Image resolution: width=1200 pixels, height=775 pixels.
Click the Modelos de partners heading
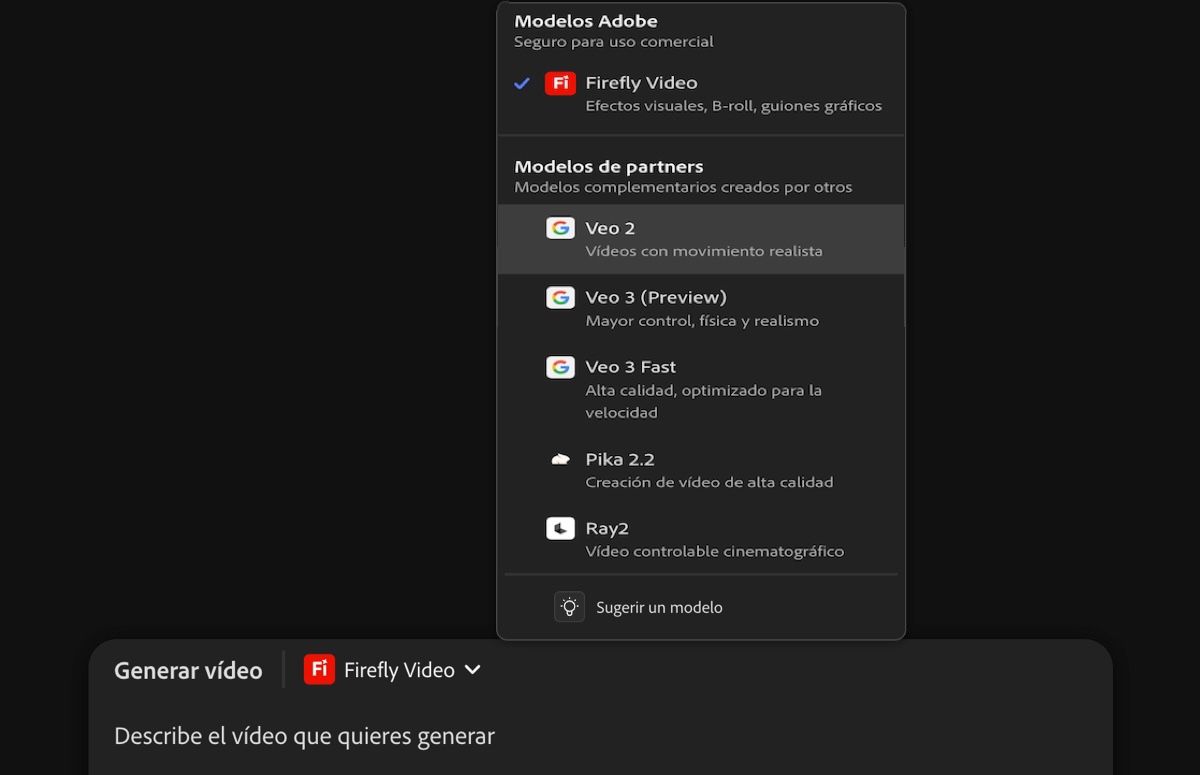coord(609,167)
